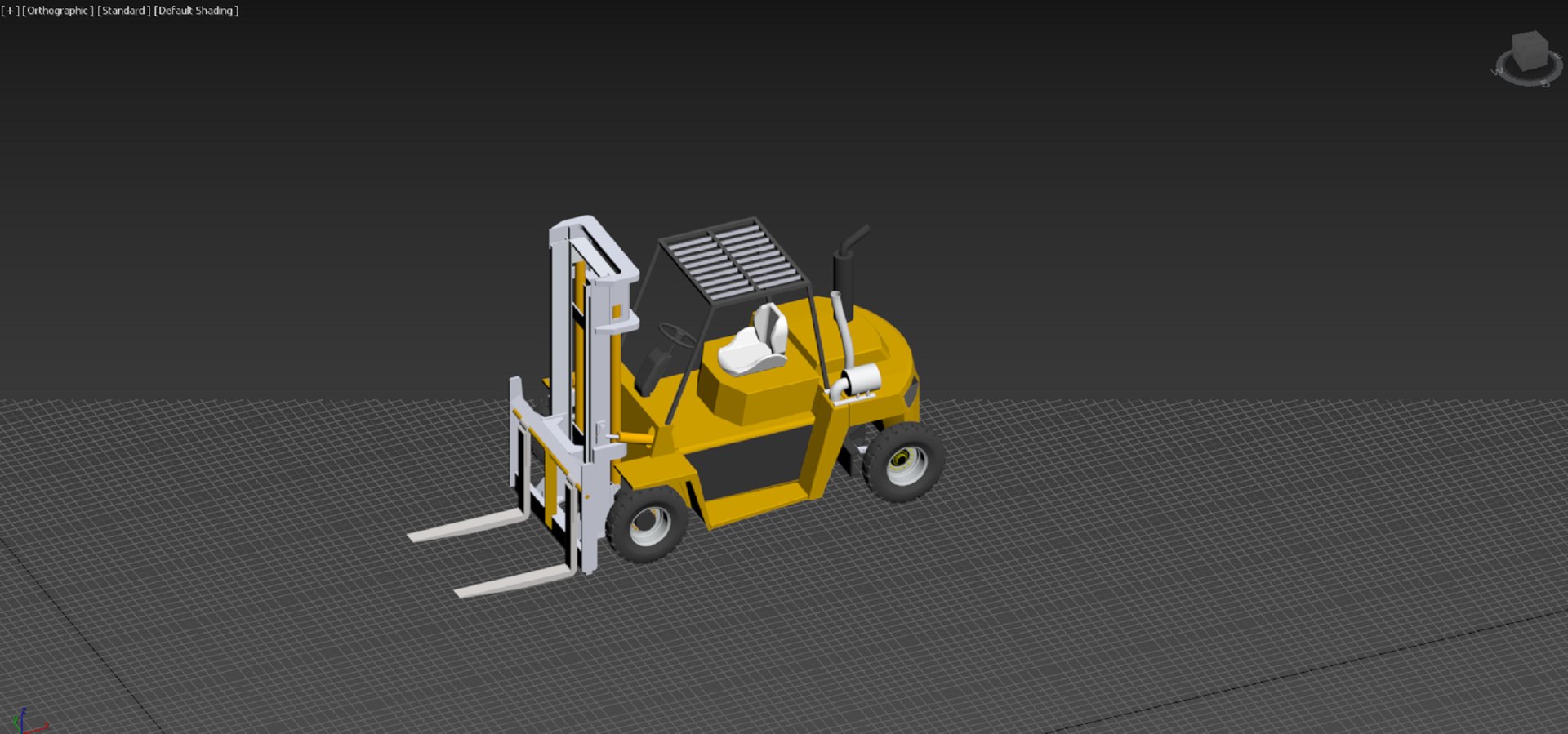The width and height of the screenshot is (1568, 734).
Task: Select the forklift's front wheel beside the forks
Action: tap(647, 524)
